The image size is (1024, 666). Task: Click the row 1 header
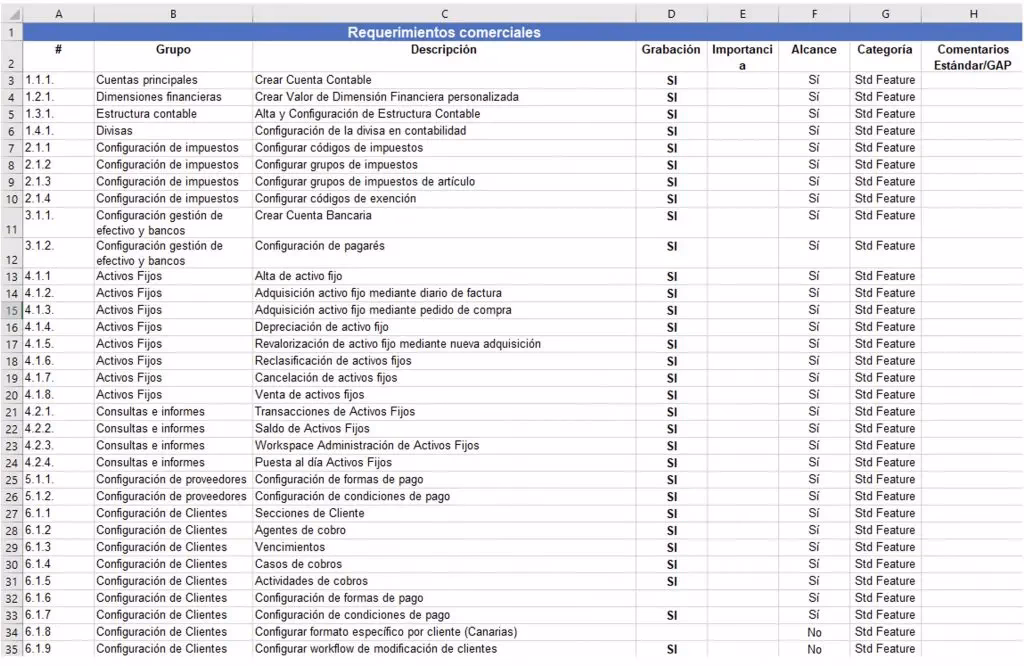(x=11, y=31)
